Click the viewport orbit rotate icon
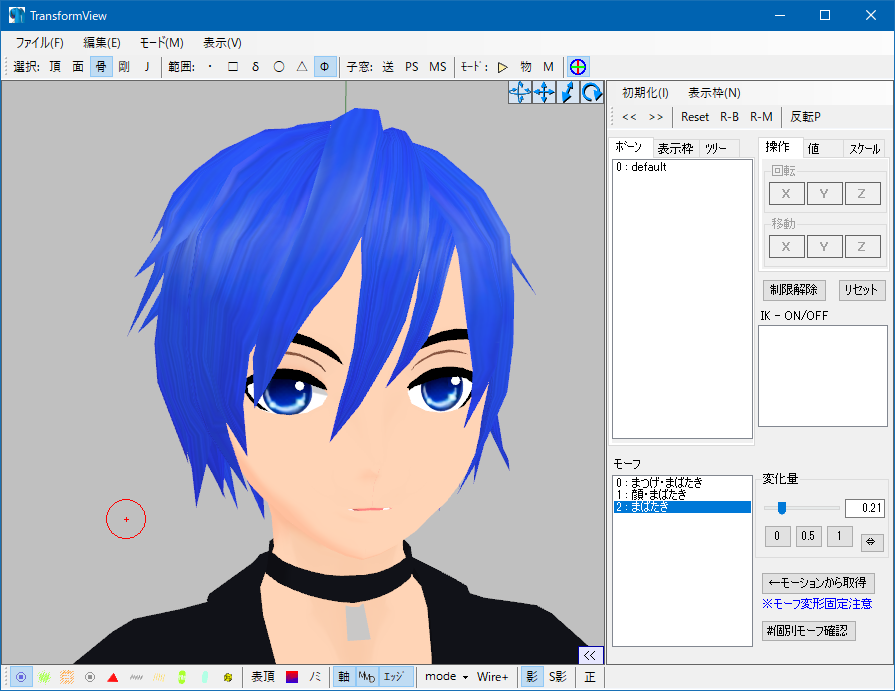Image resolution: width=895 pixels, height=691 pixels. tap(520, 92)
